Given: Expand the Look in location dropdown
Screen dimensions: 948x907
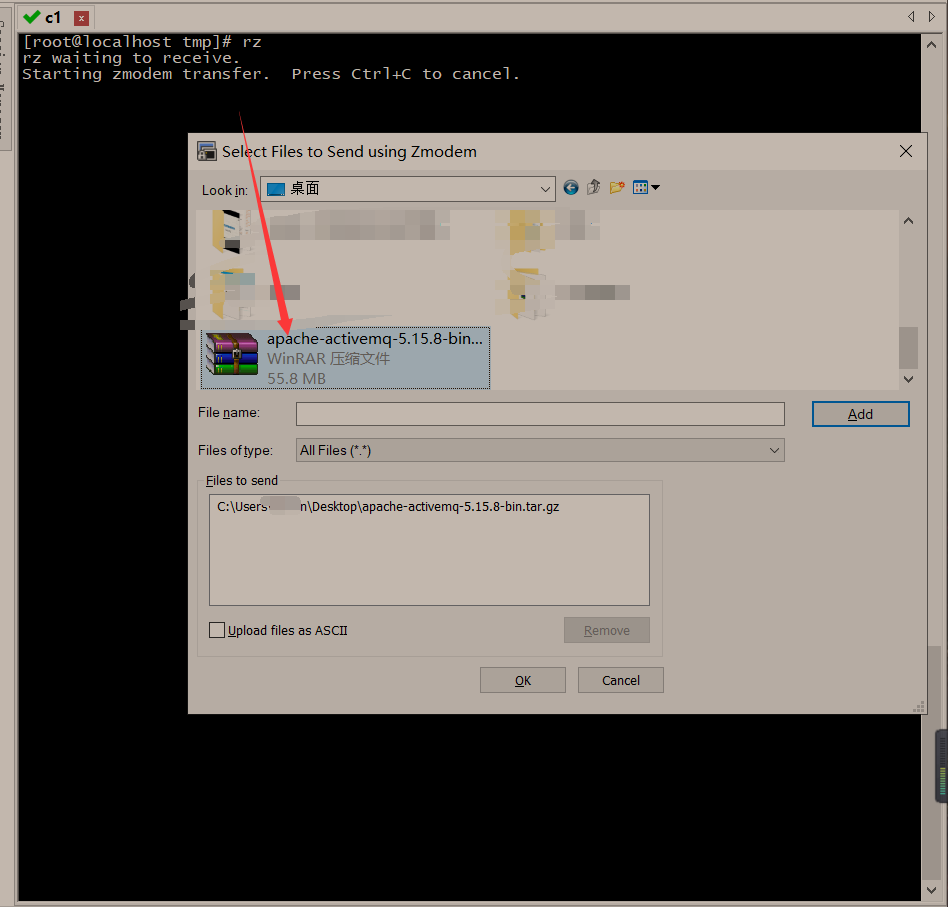Looking at the screenshot, I should point(545,189).
